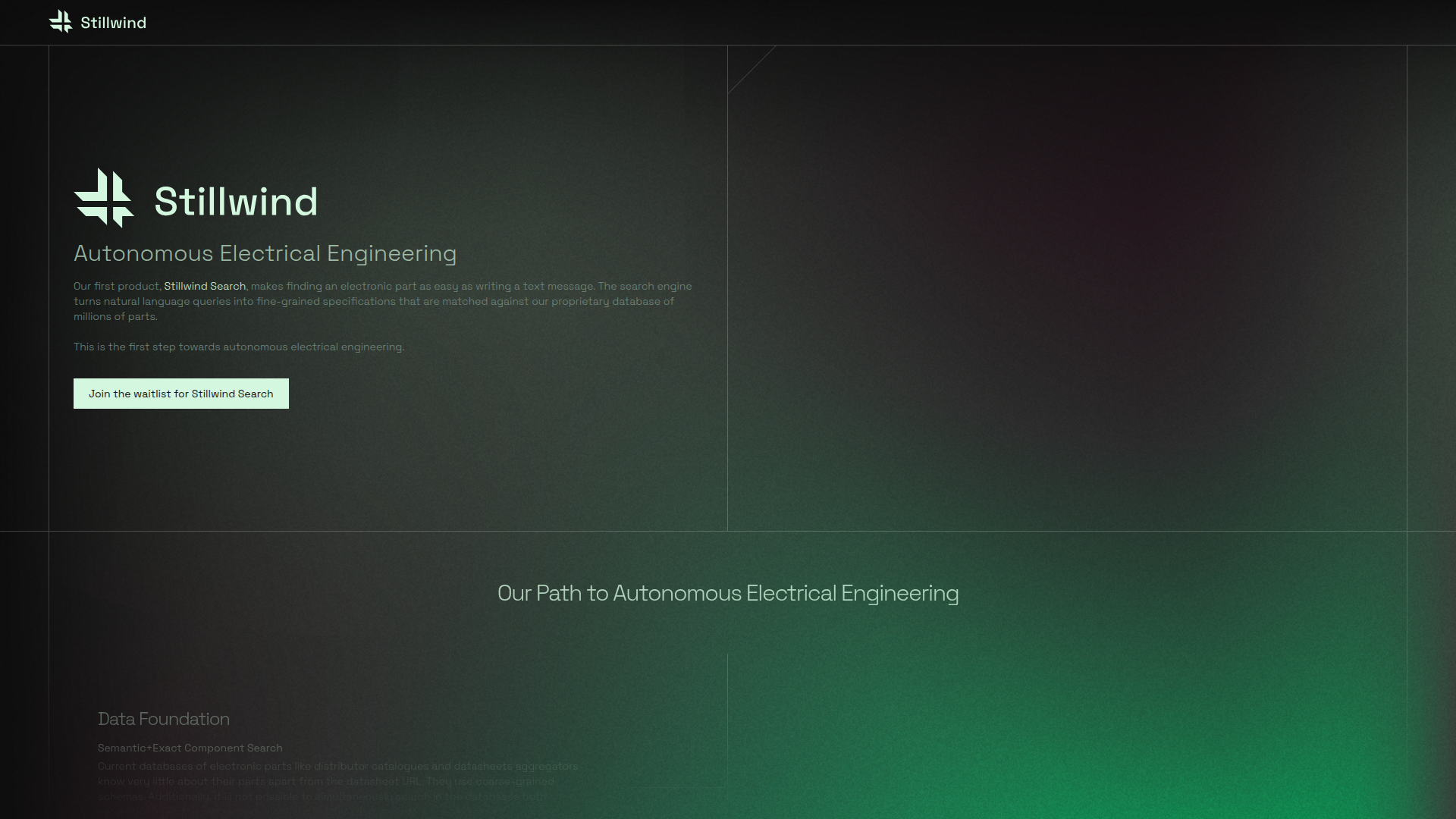Click the 'Our first product' paragraph start

pos(116,286)
